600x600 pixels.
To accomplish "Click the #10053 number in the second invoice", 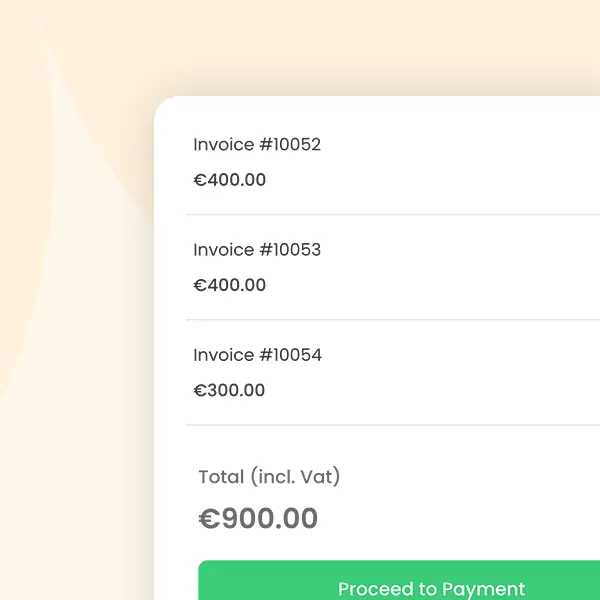I will (290, 250).
